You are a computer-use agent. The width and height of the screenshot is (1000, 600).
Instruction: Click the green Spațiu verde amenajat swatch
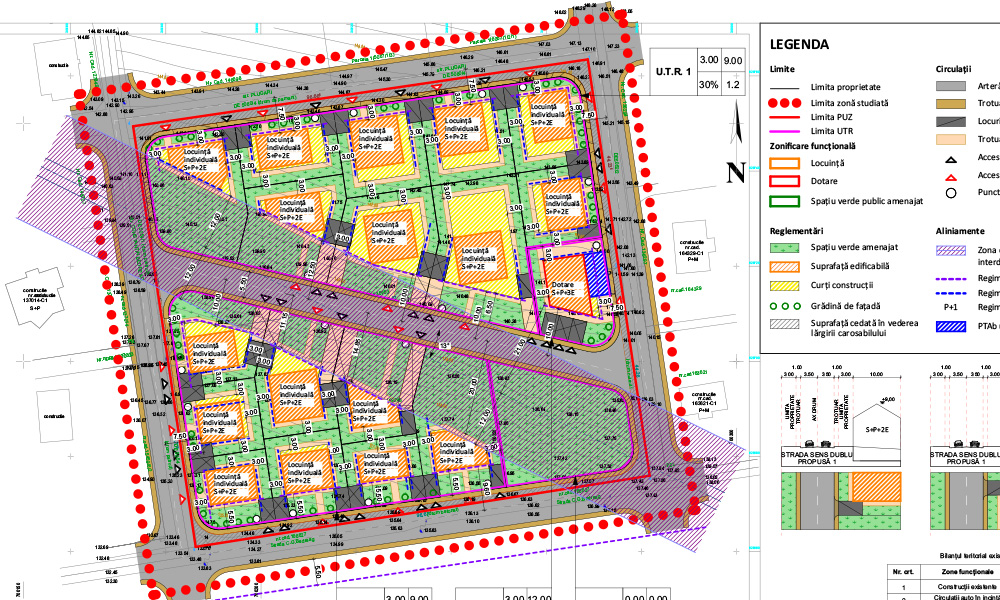(784, 247)
